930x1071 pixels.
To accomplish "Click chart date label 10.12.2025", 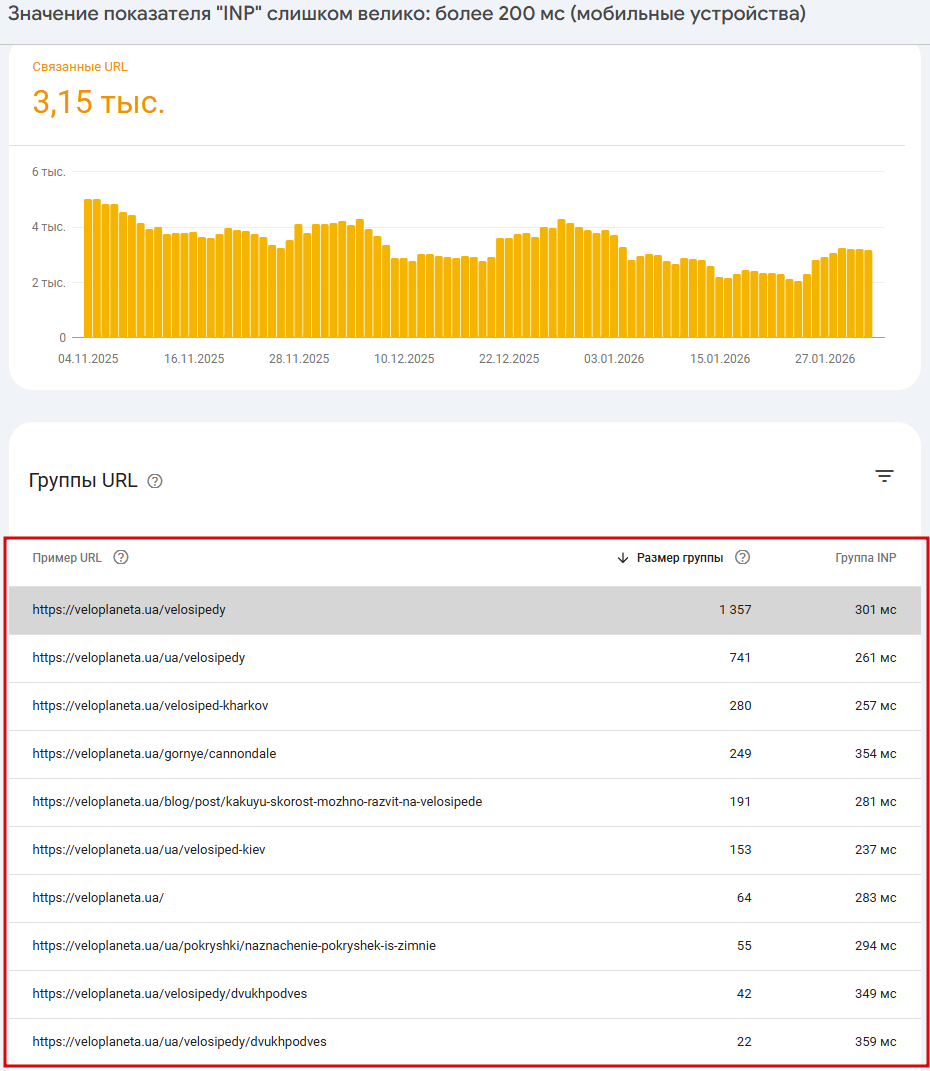I will pos(404,359).
